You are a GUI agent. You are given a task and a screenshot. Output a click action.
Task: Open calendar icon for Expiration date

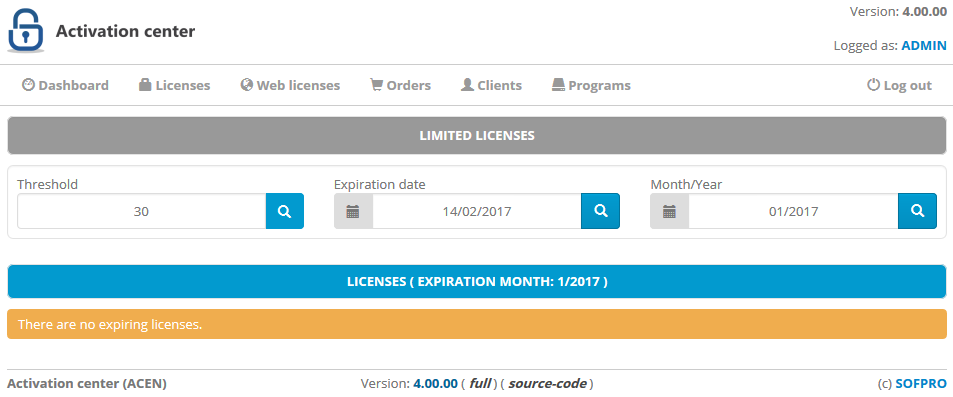(353, 211)
